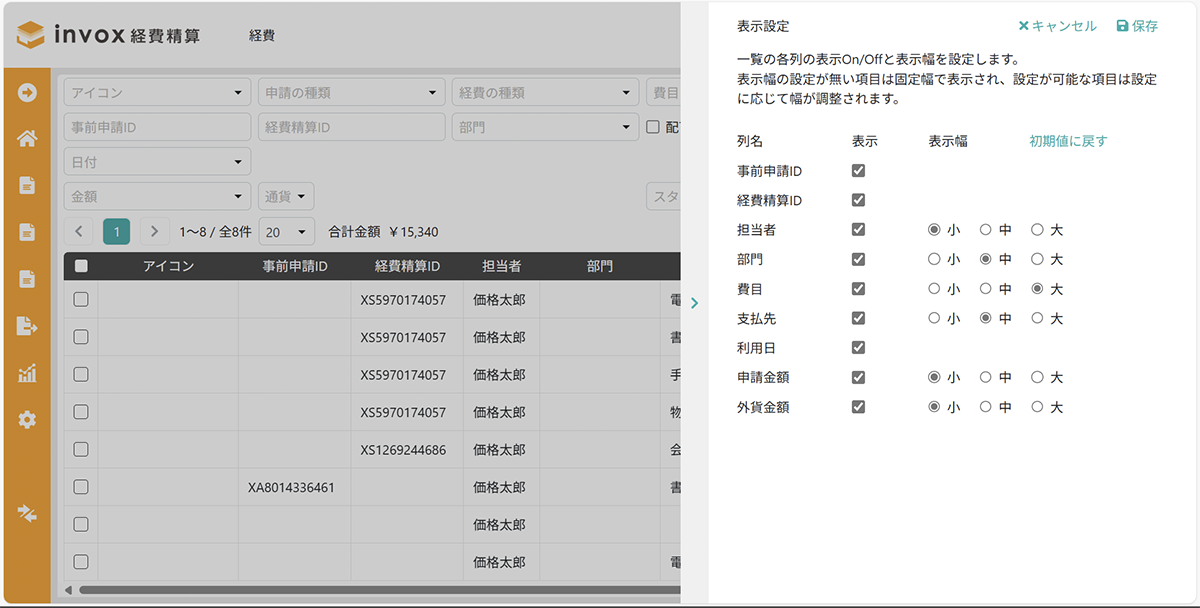This screenshot has height=608, width=1200.
Task: Collapse display settings panel with chevron
Action: tap(694, 303)
